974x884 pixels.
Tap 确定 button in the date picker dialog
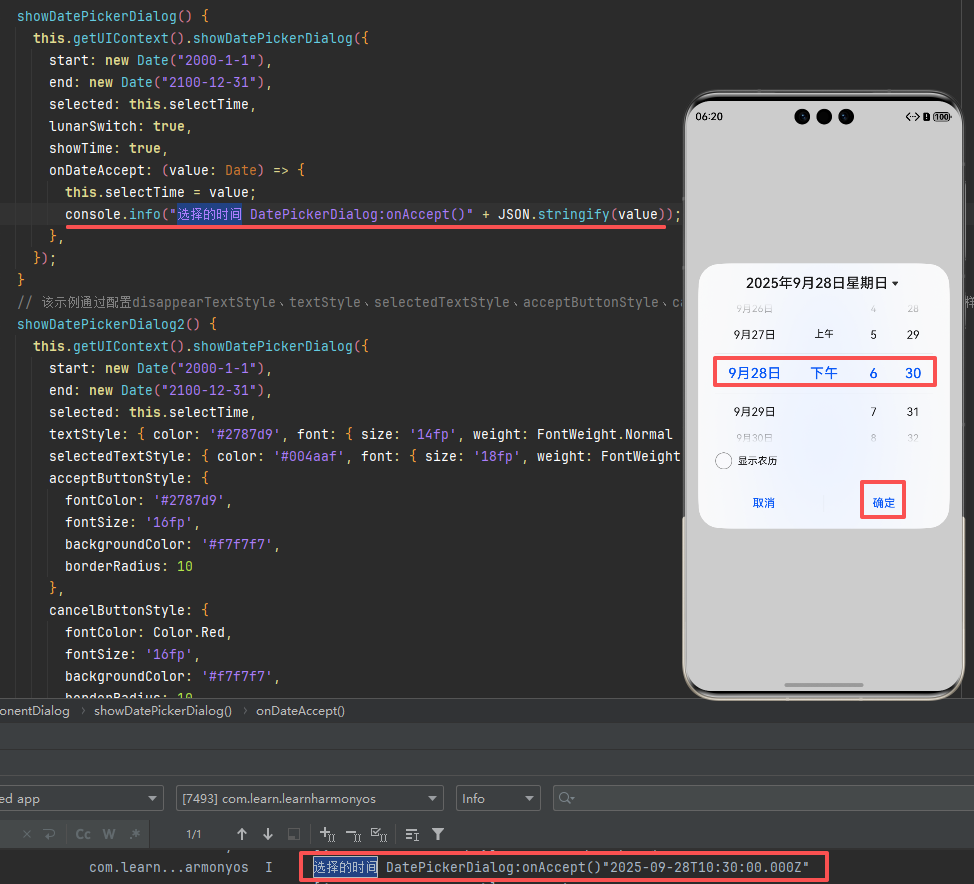click(883, 503)
